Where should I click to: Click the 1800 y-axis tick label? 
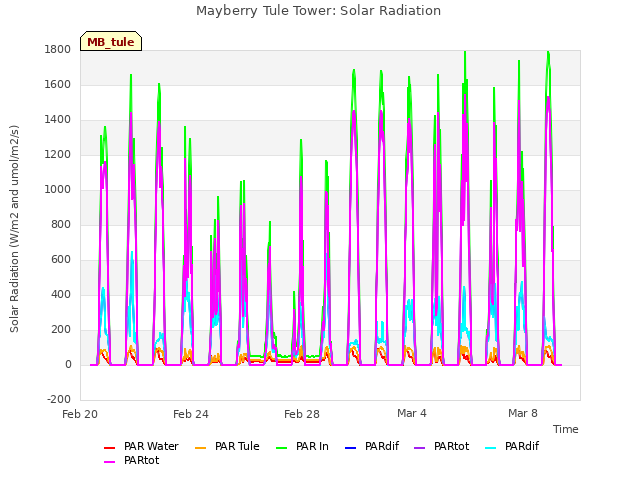(x=58, y=50)
